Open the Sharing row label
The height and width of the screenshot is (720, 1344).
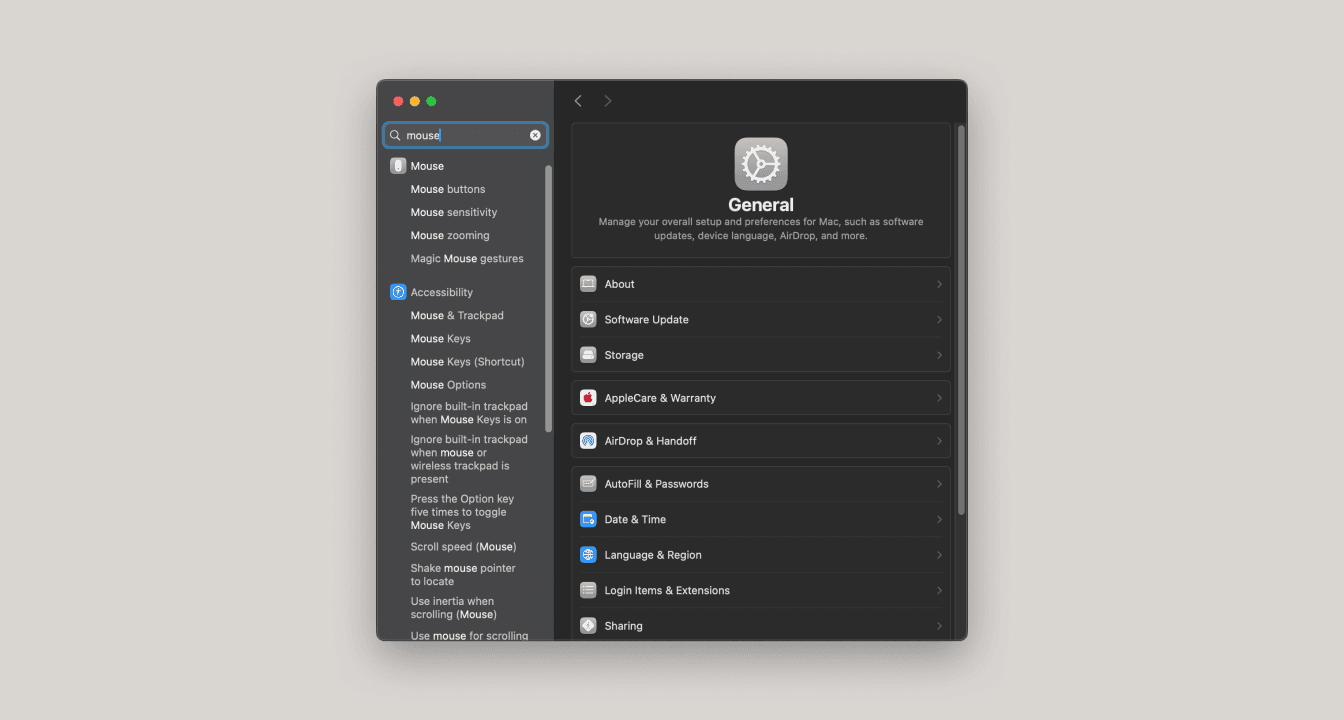[x=624, y=626]
